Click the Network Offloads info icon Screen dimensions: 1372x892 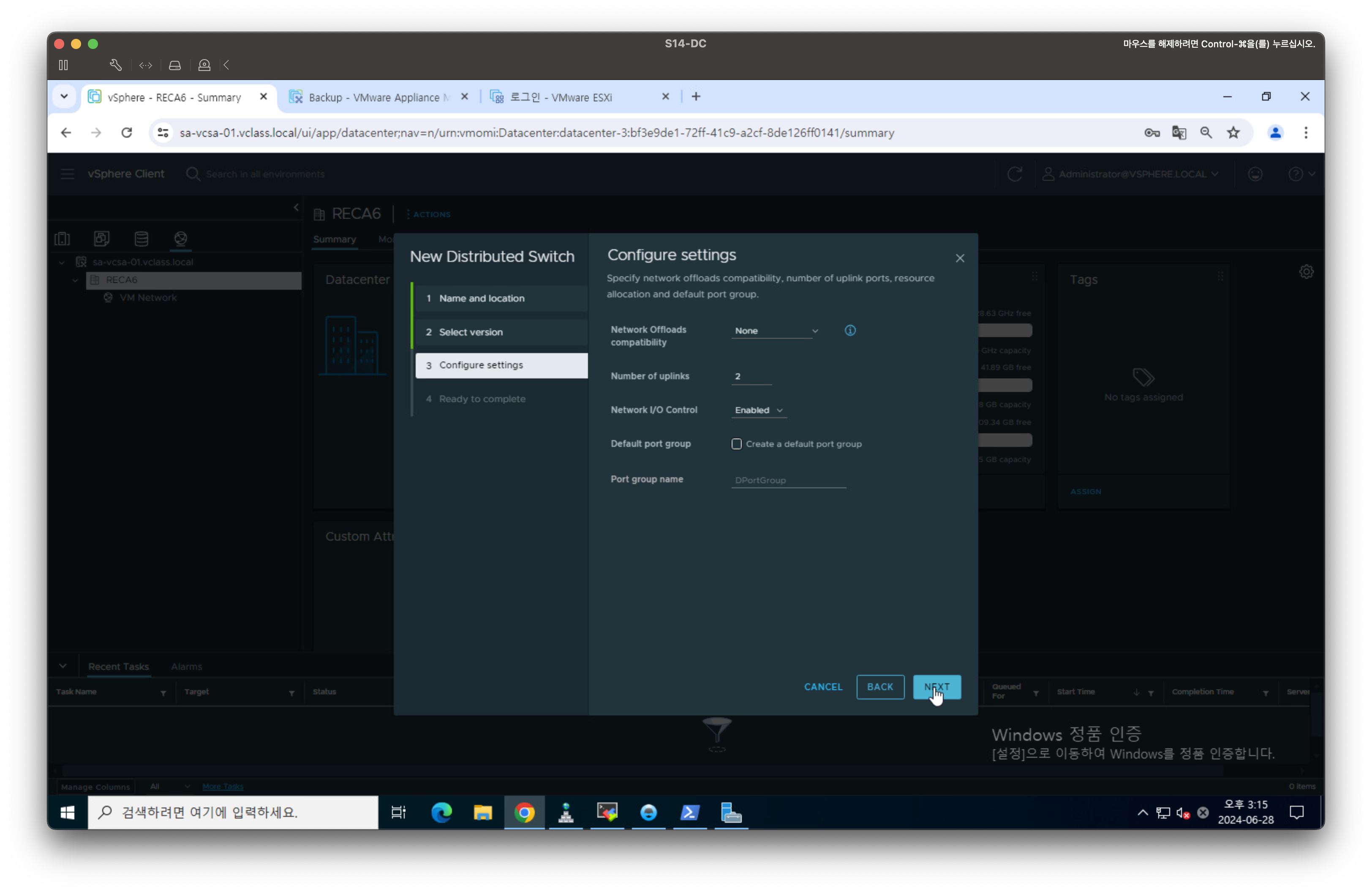click(850, 331)
